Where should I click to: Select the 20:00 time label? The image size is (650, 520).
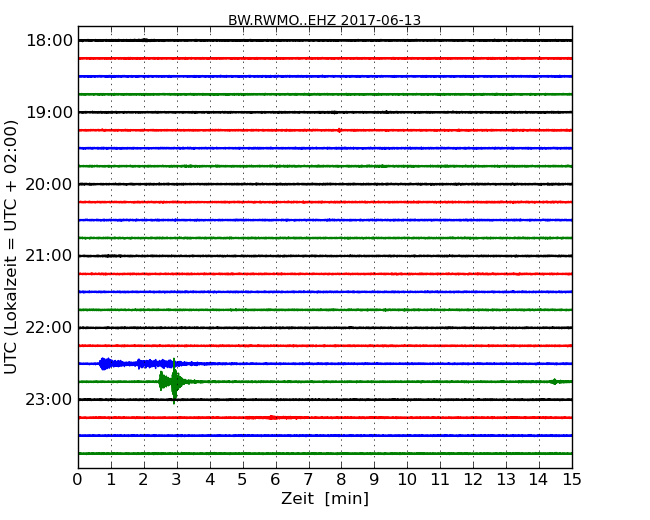click(x=49, y=184)
